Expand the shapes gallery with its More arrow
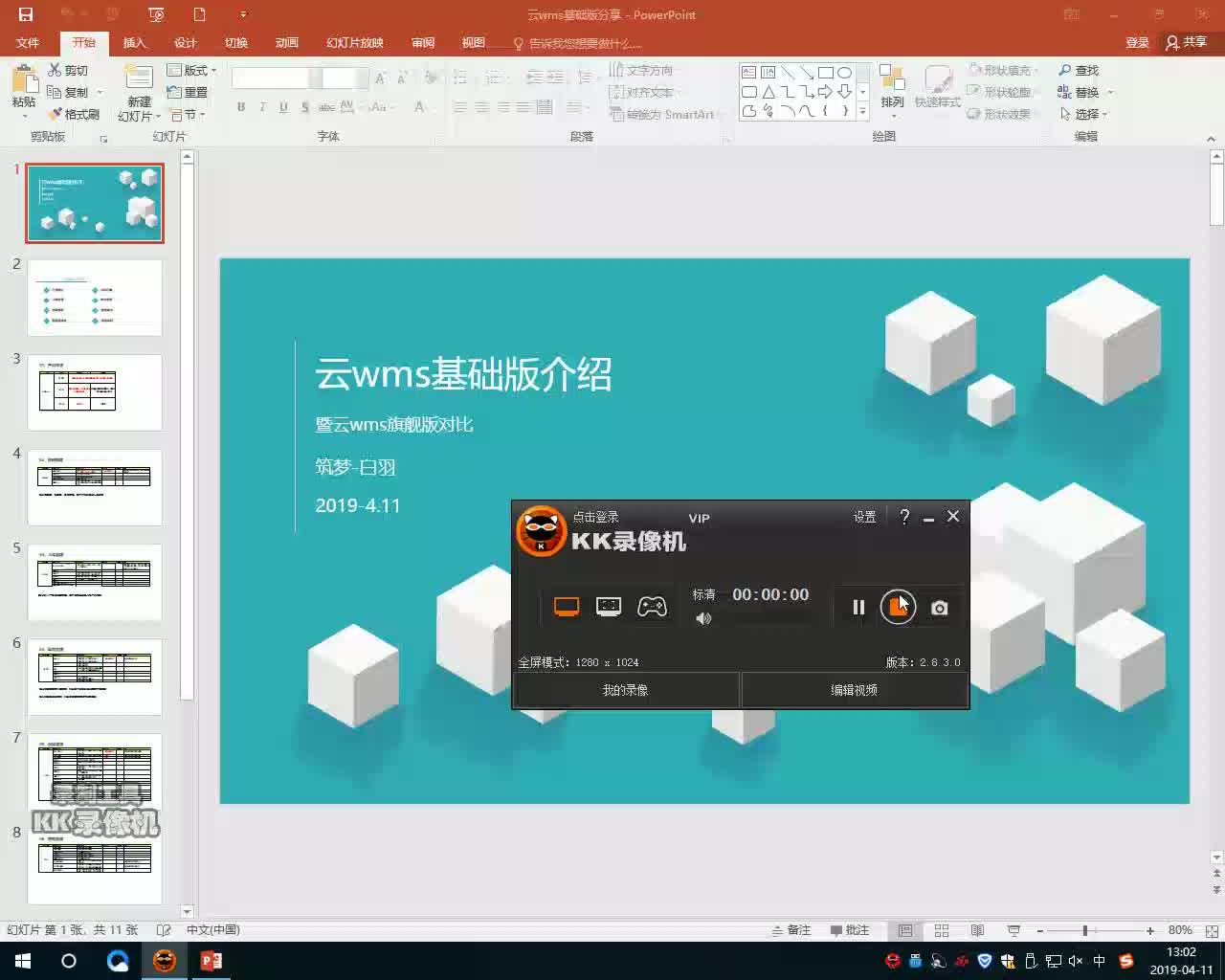This screenshot has width=1225, height=980. (864, 110)
